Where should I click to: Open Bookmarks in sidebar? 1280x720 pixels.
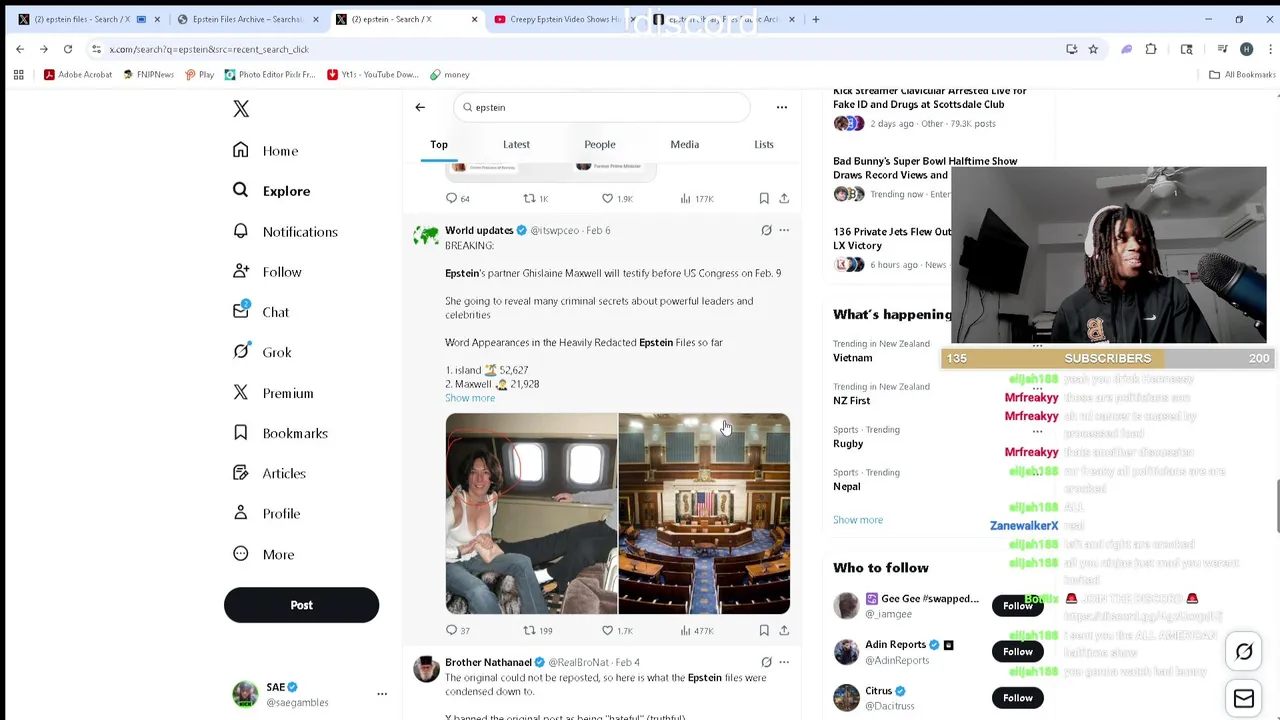(x=280, y=433)
